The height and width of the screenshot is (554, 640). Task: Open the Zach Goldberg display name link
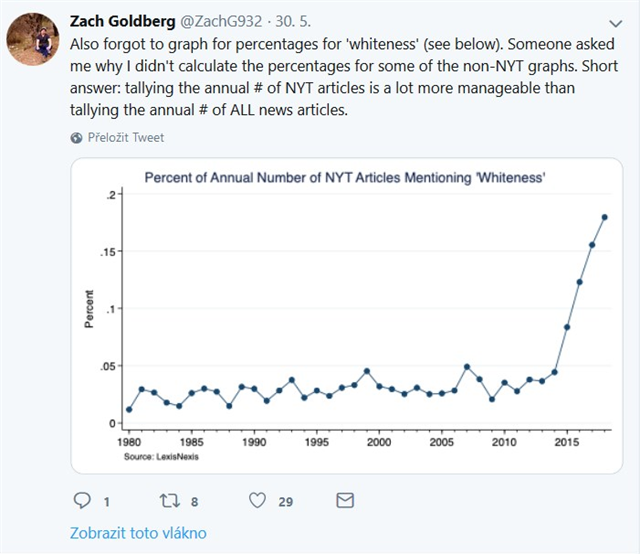(122, 21)
